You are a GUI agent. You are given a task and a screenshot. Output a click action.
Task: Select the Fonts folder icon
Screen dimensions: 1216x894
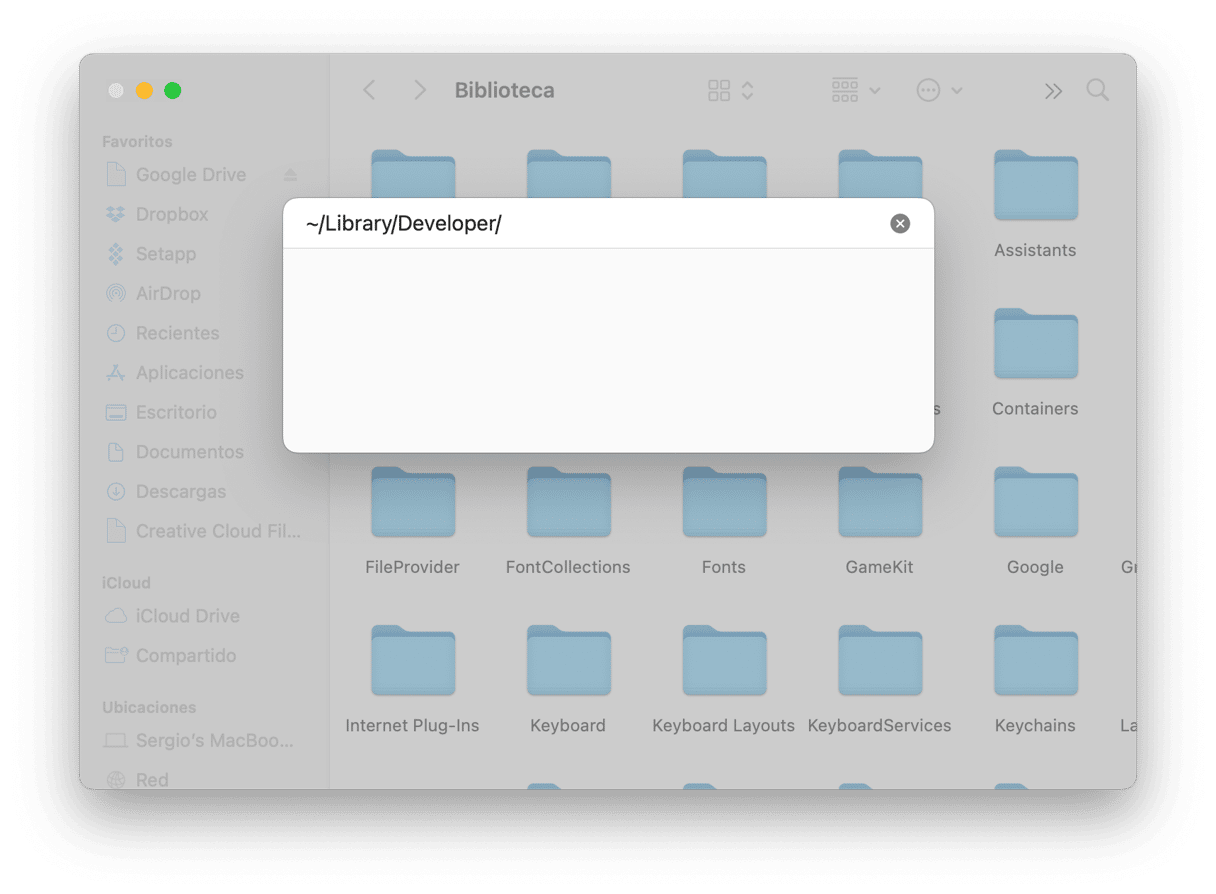coord(724,504)
